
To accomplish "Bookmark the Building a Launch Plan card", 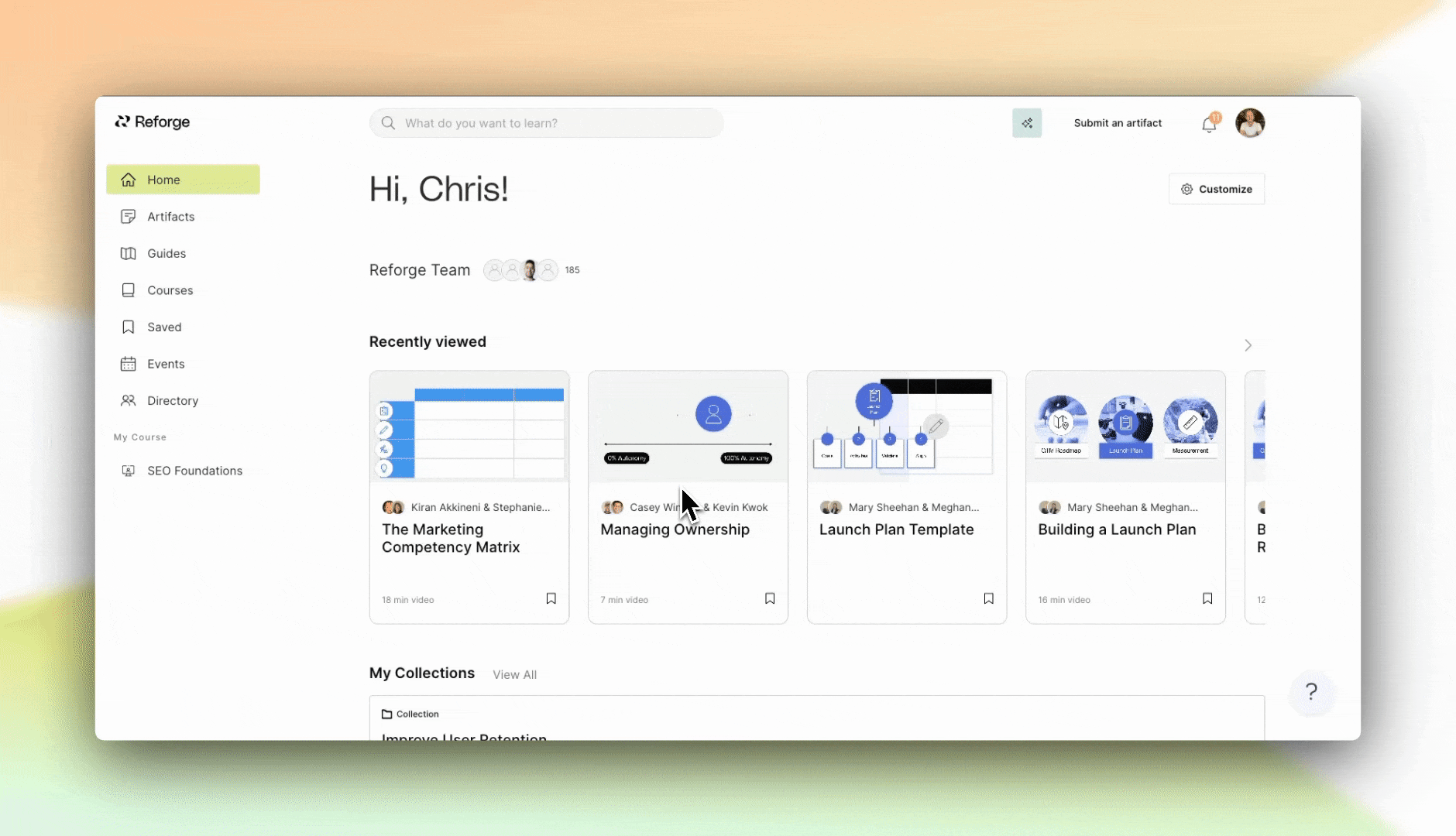I will tap(1207, 598).
